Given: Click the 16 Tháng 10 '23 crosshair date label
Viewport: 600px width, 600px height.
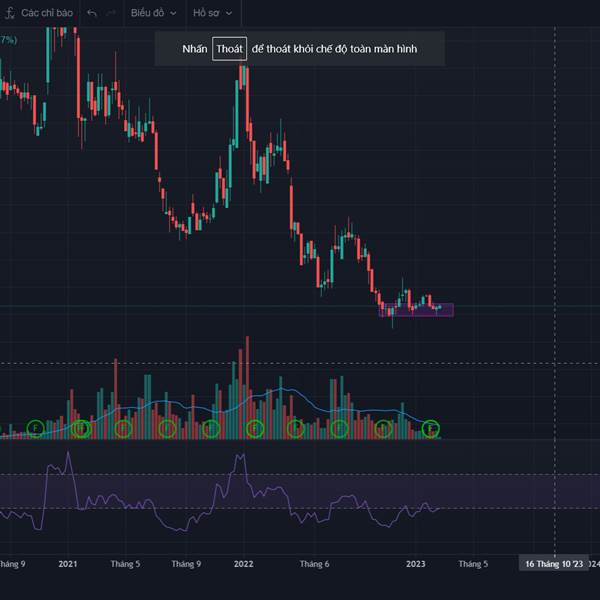Looking at the screenshot, I should point(554,563).
